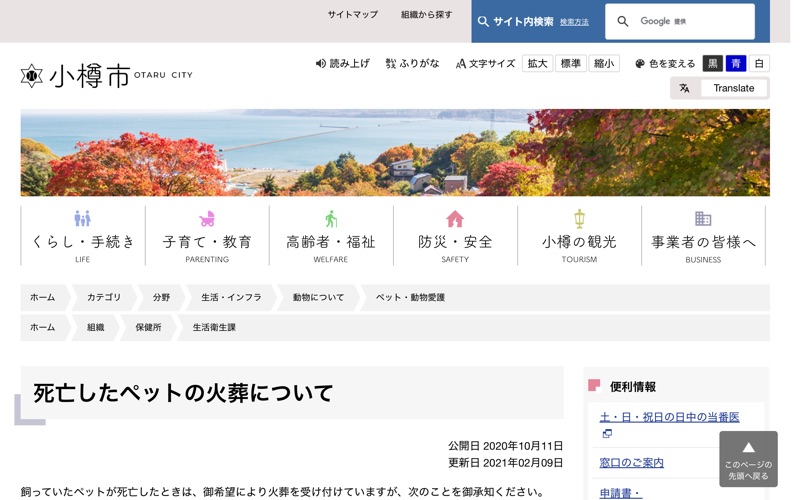The width and height of the screenshot is (800, 500).
Task: Open the 子育て・教育 PARENTING menu
Action: (207, 236)
